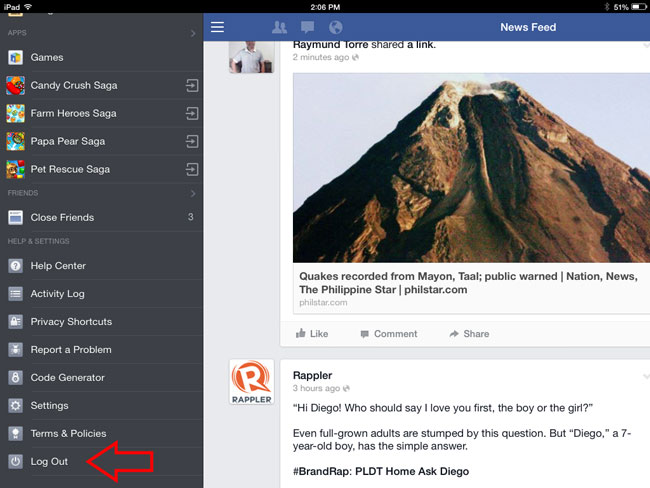Viewport: 650px width, 488px height.
Task: Open the Mayon volcano image
Action: [x=471, y=168]
